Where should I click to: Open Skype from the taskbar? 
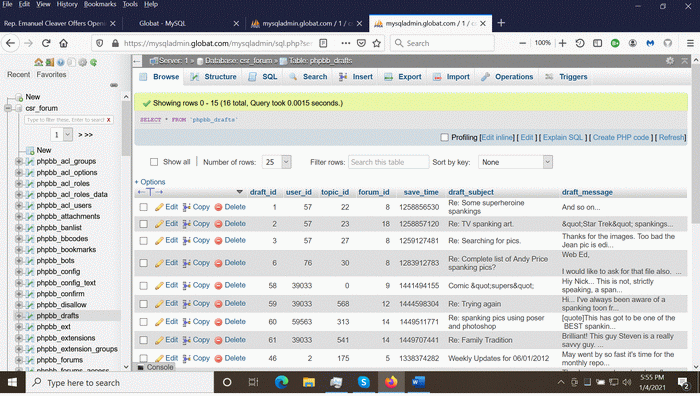click(x=363, y=382)
